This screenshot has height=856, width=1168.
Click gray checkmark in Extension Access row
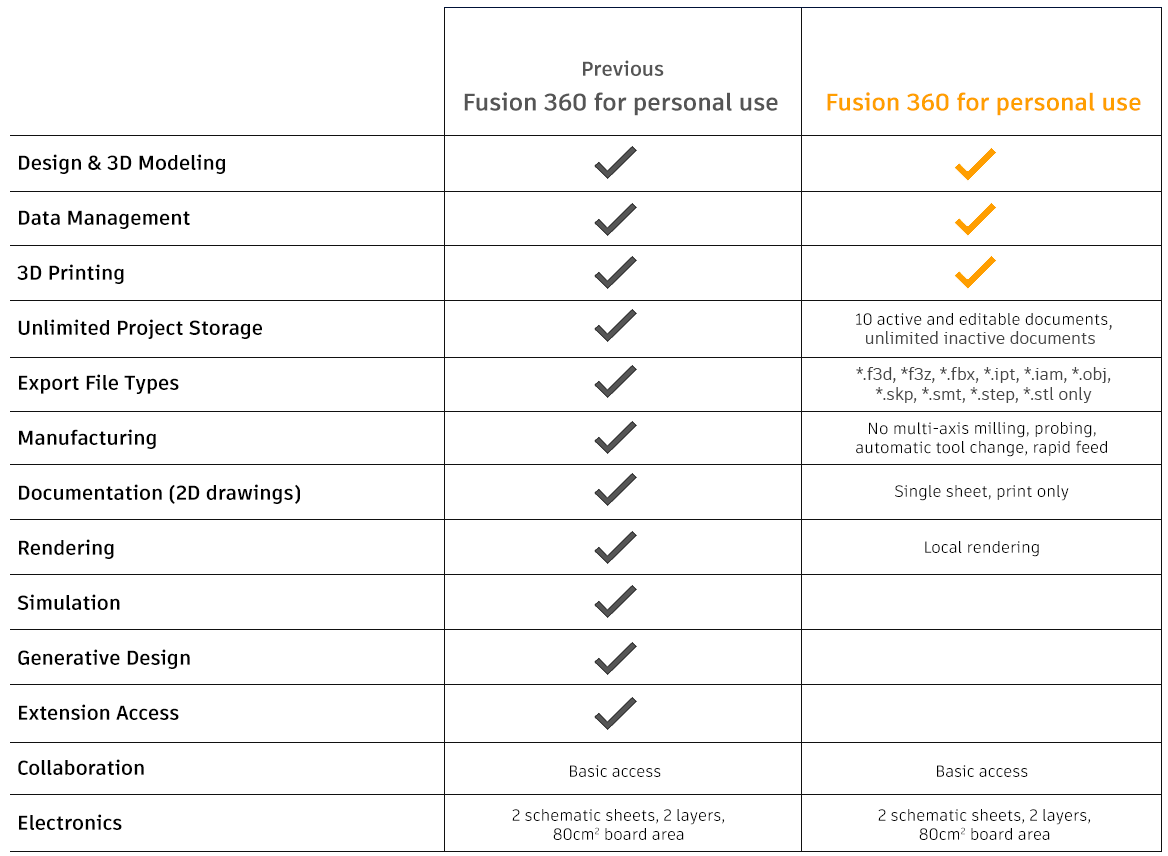615,713
